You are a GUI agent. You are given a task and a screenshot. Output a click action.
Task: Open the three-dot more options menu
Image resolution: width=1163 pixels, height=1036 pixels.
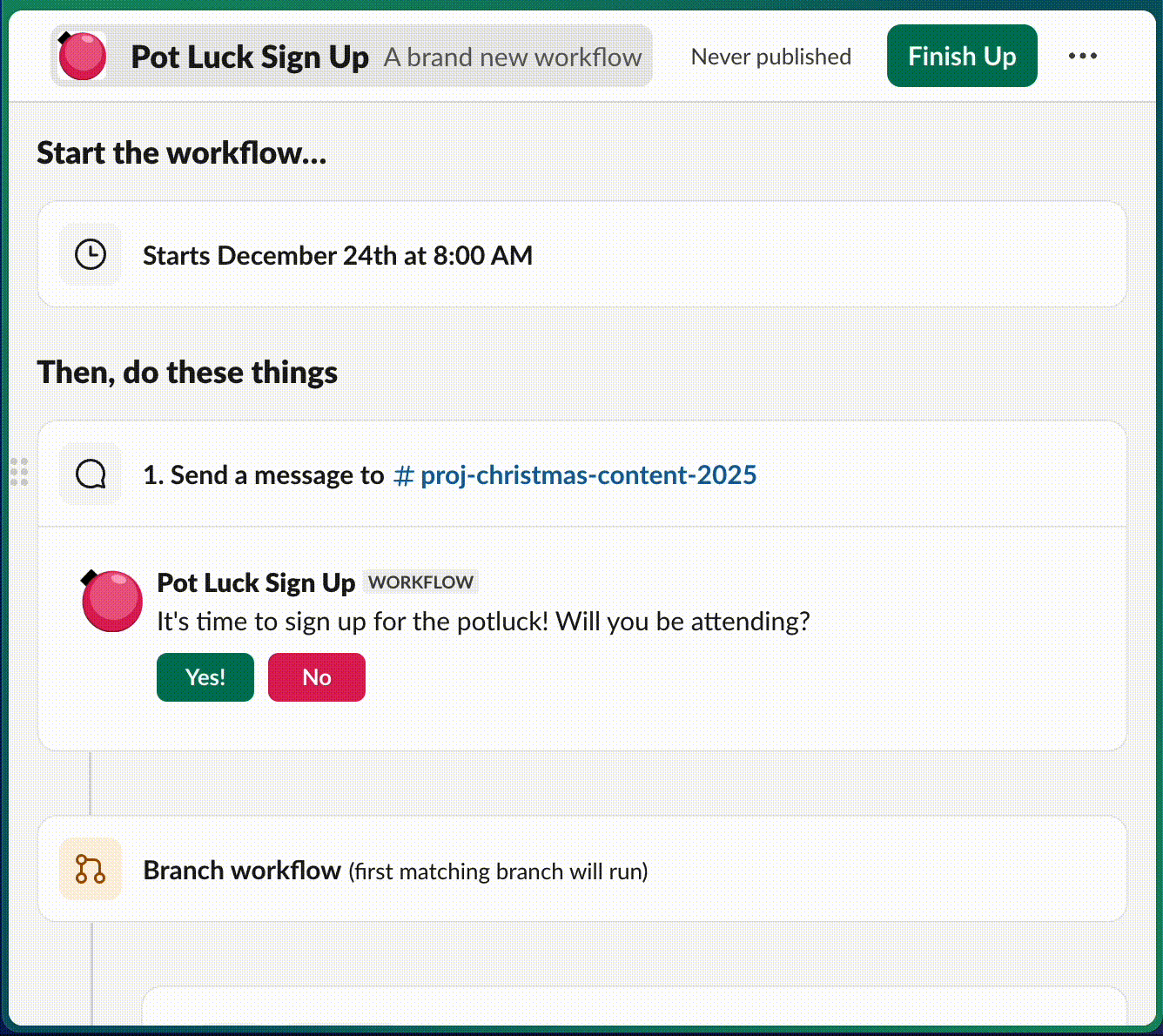tap(1082, 57)
